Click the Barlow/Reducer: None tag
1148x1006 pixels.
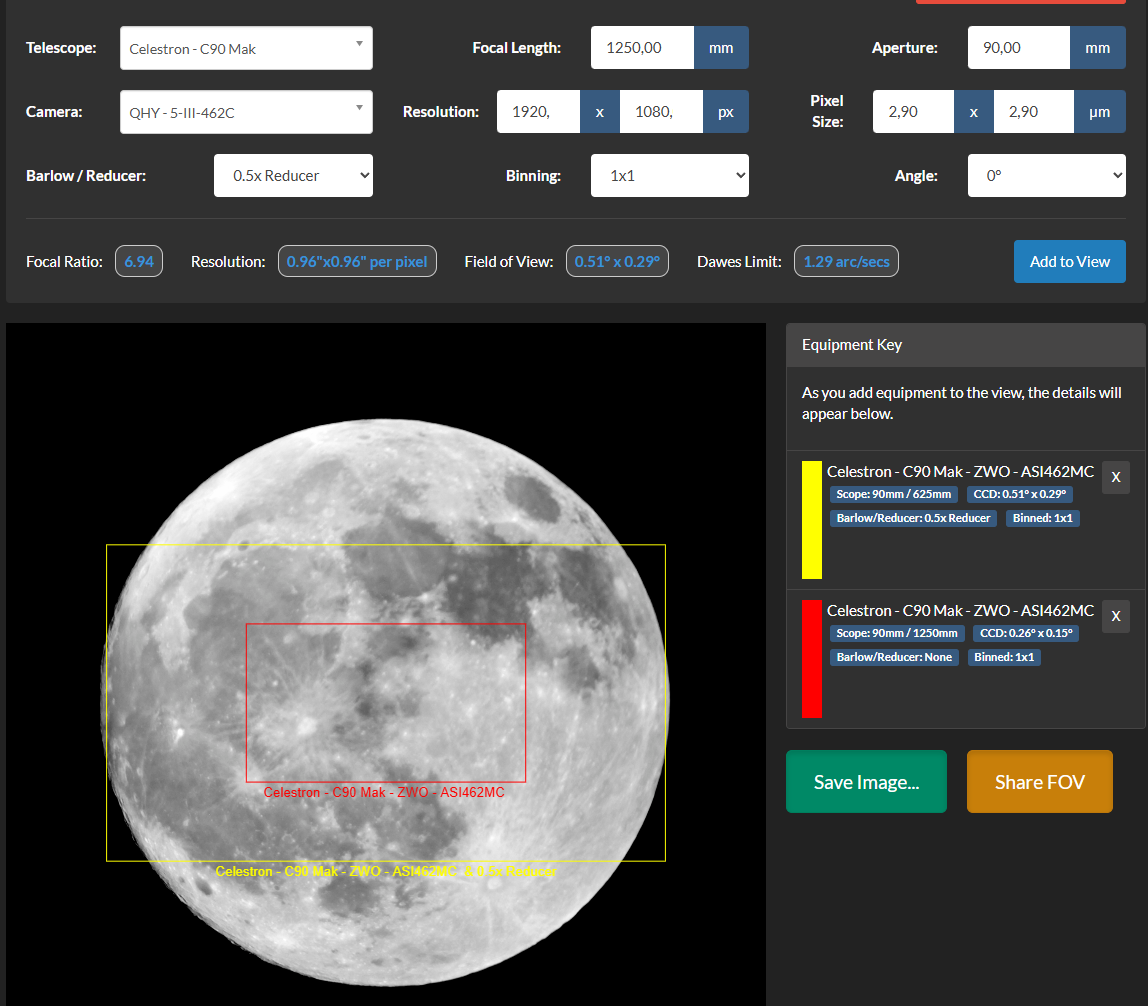894,657
